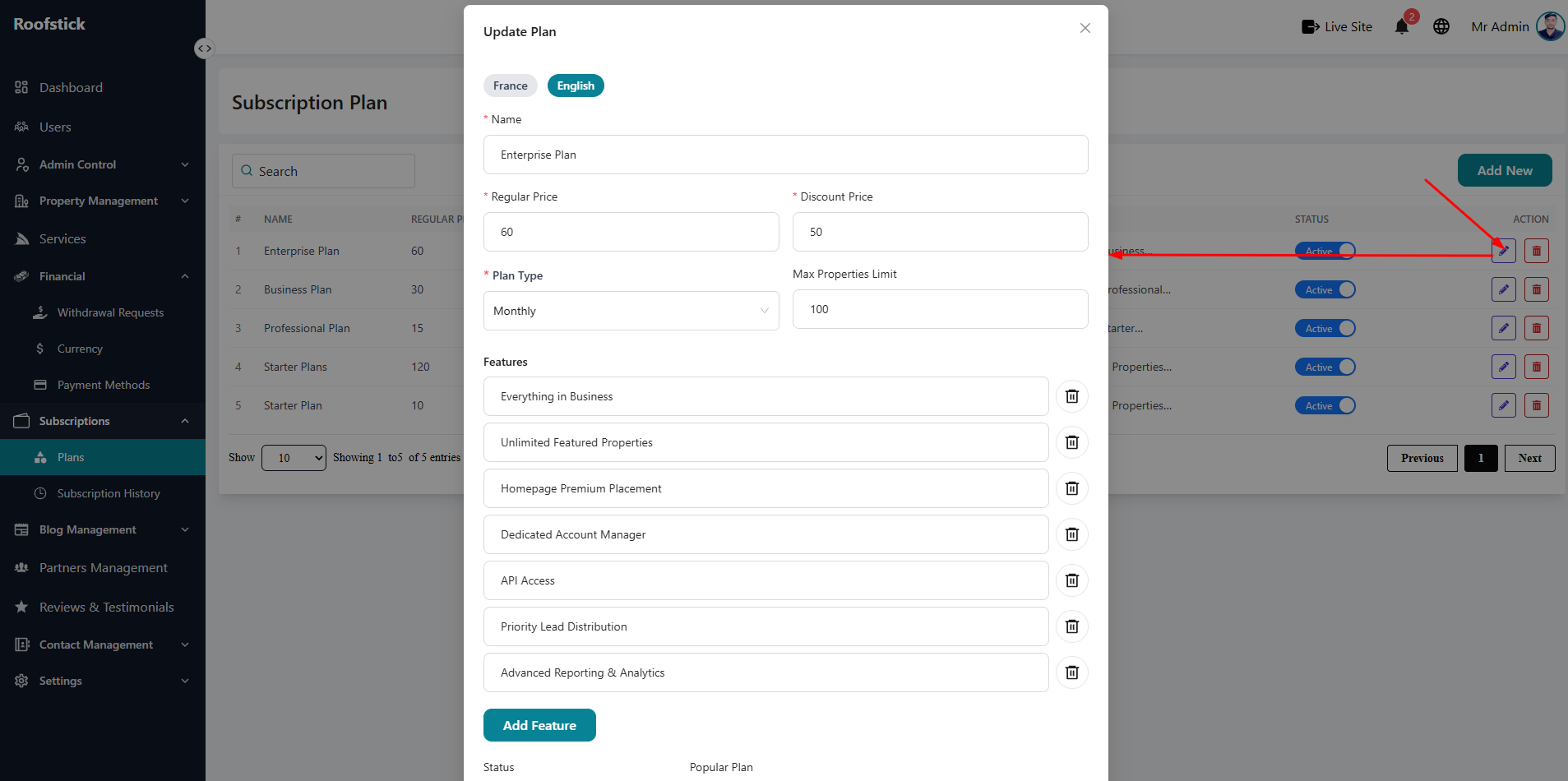Remove the API Access feature
1568x781 pixels.
1072,580
